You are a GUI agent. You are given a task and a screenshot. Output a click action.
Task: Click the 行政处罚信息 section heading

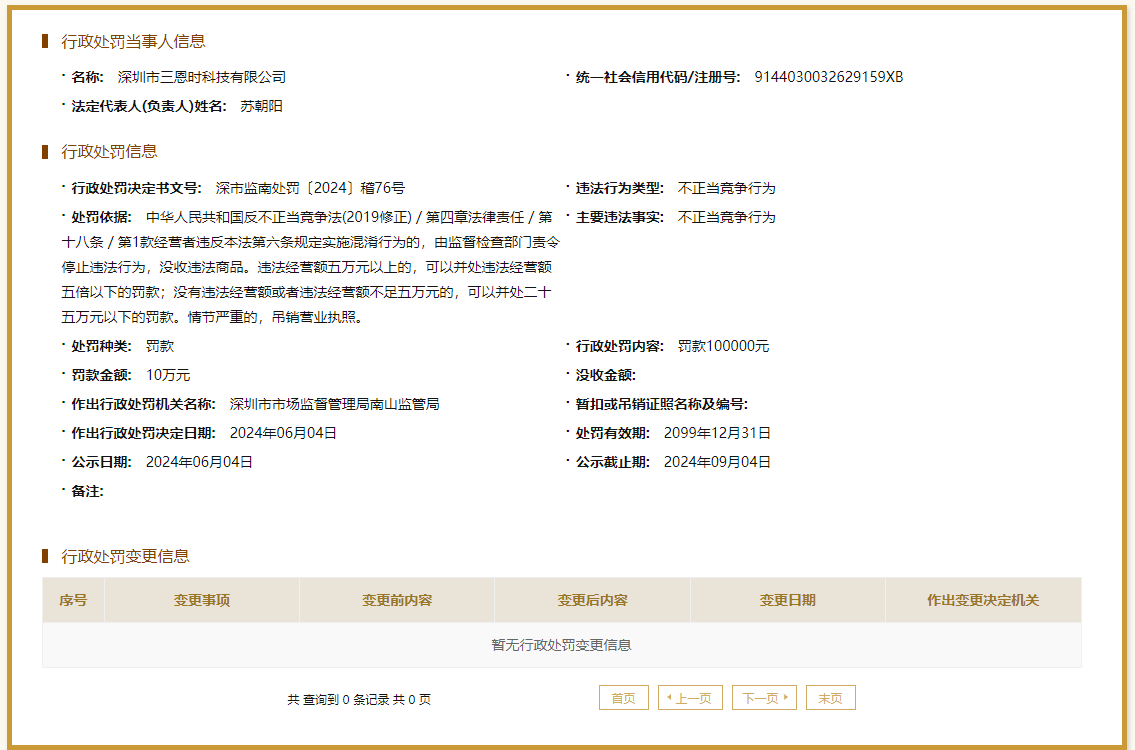[109, 152]
